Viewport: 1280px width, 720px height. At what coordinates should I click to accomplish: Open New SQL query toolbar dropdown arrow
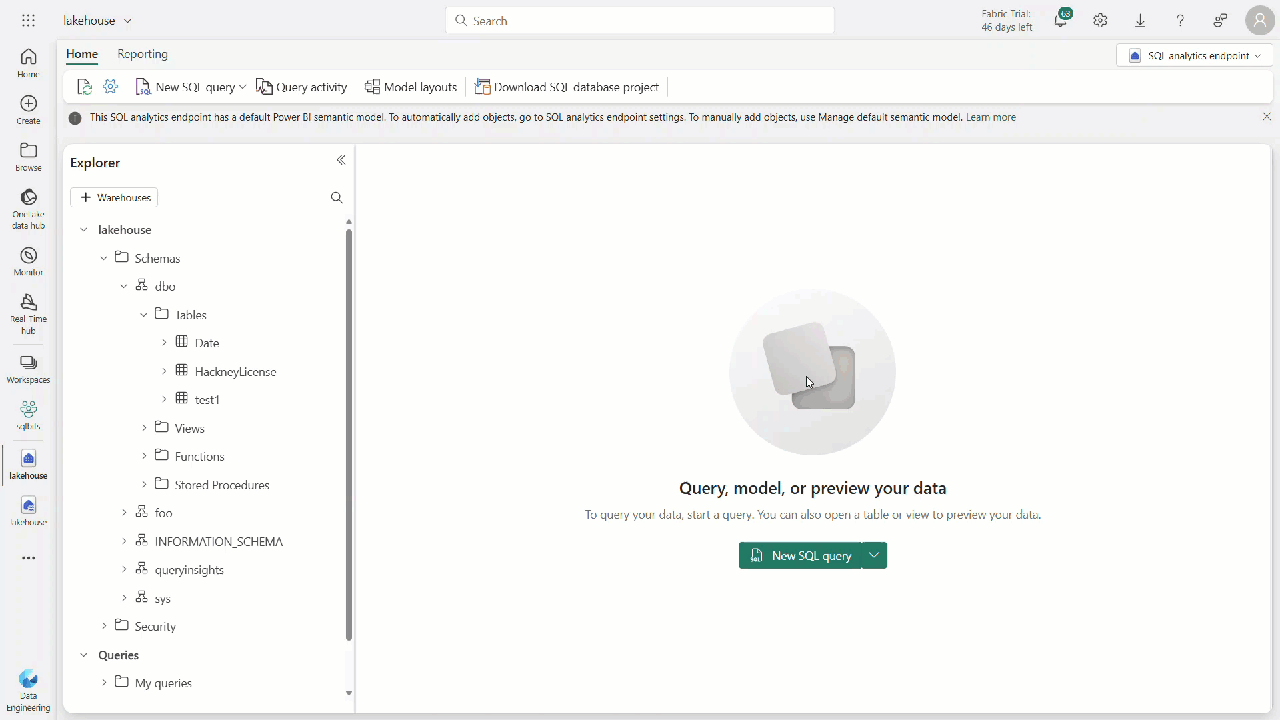242,87
